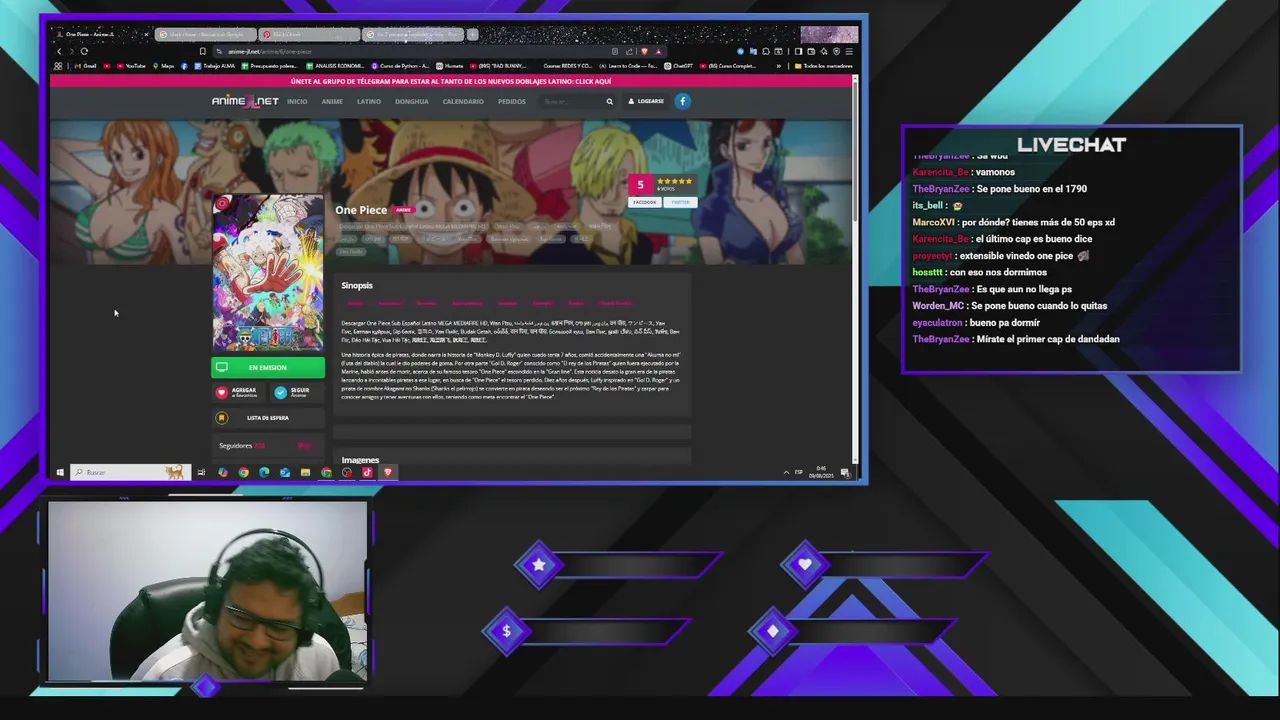Click the five-star rating stars
Screen dimensions: 1280x720
tap(674, 181)
